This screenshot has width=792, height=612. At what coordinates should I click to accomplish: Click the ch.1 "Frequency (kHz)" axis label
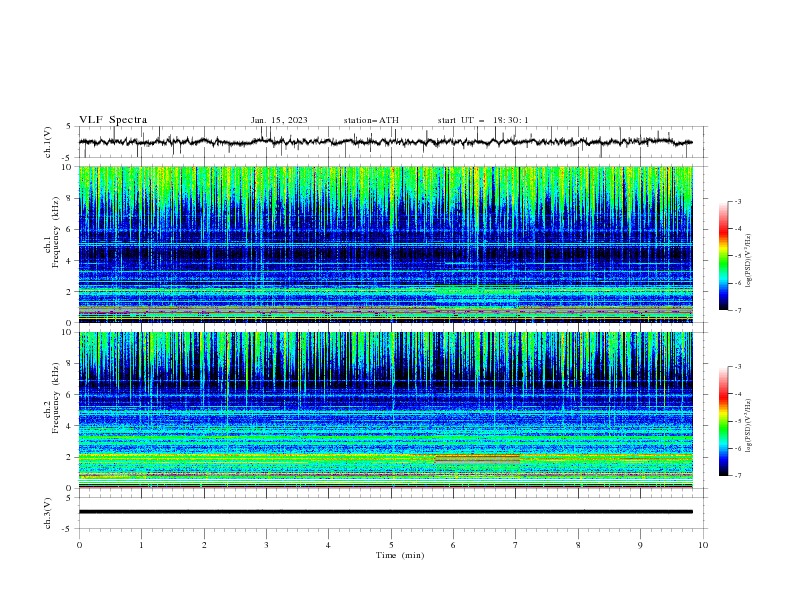click(56, 233)
